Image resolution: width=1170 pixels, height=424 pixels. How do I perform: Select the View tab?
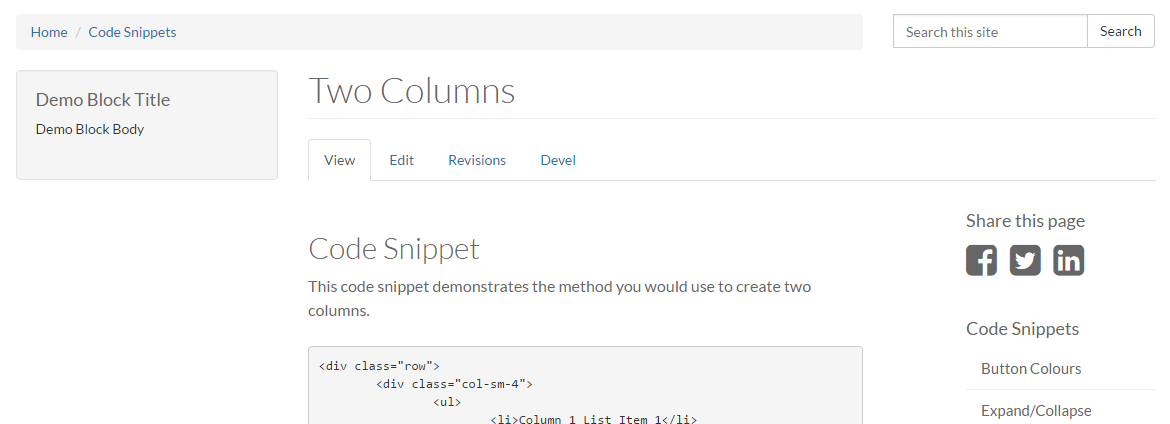point(340,160)
